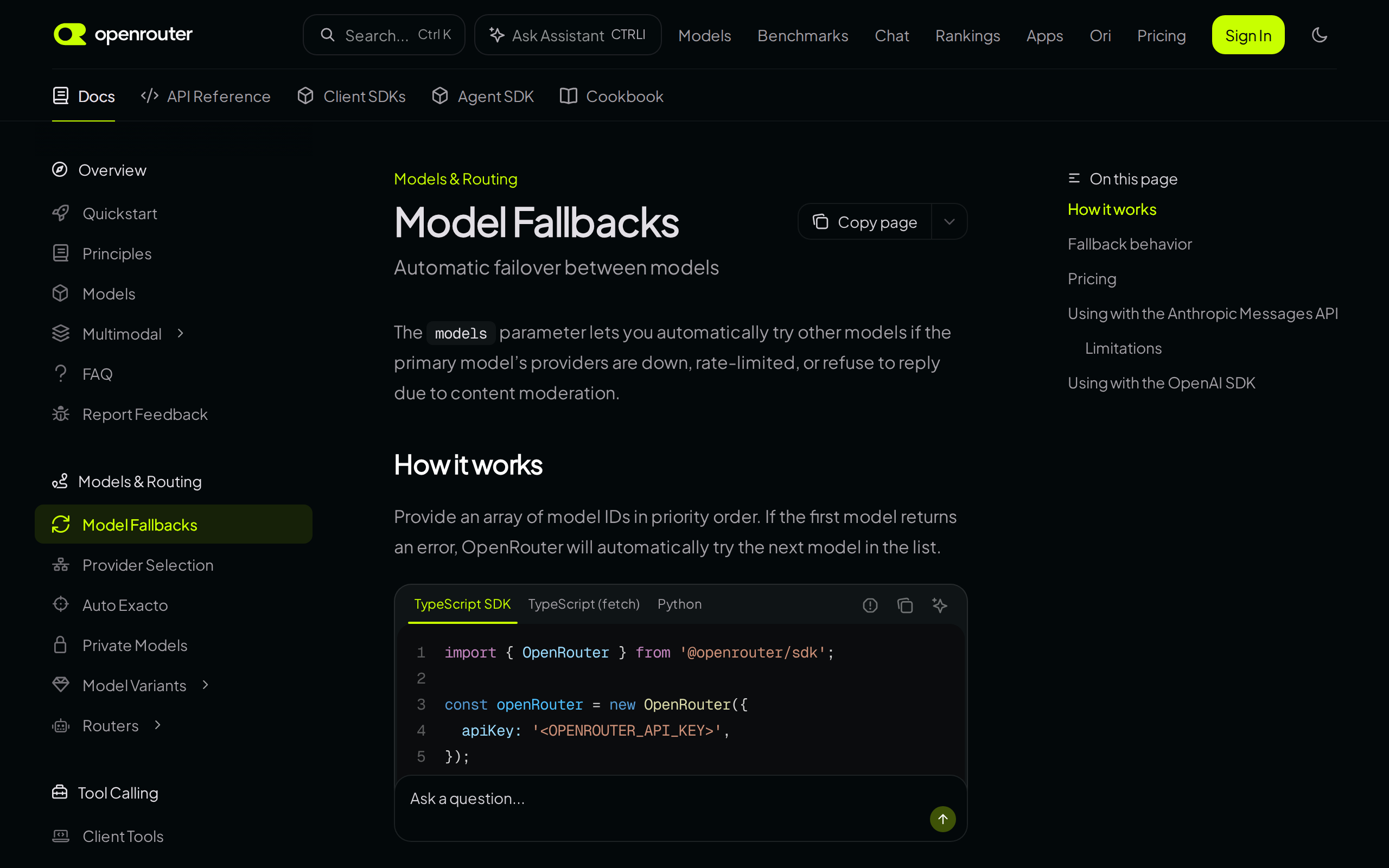Screen dimensions: 1389x868
Task: Click the copy icon in Copy page button
Action: pyautogui.click(x=820, y=221)
